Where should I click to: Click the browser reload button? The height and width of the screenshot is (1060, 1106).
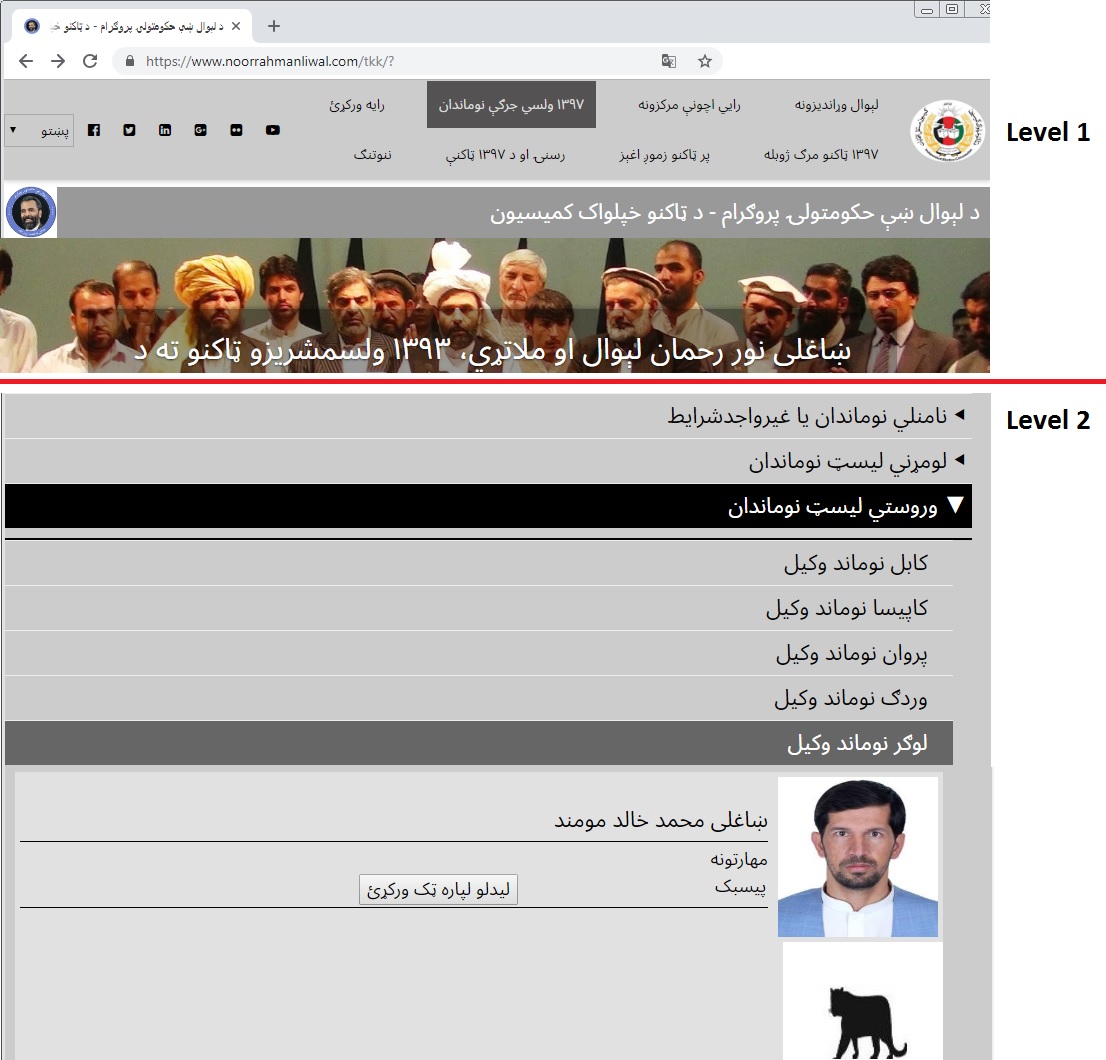click(90, 61)
